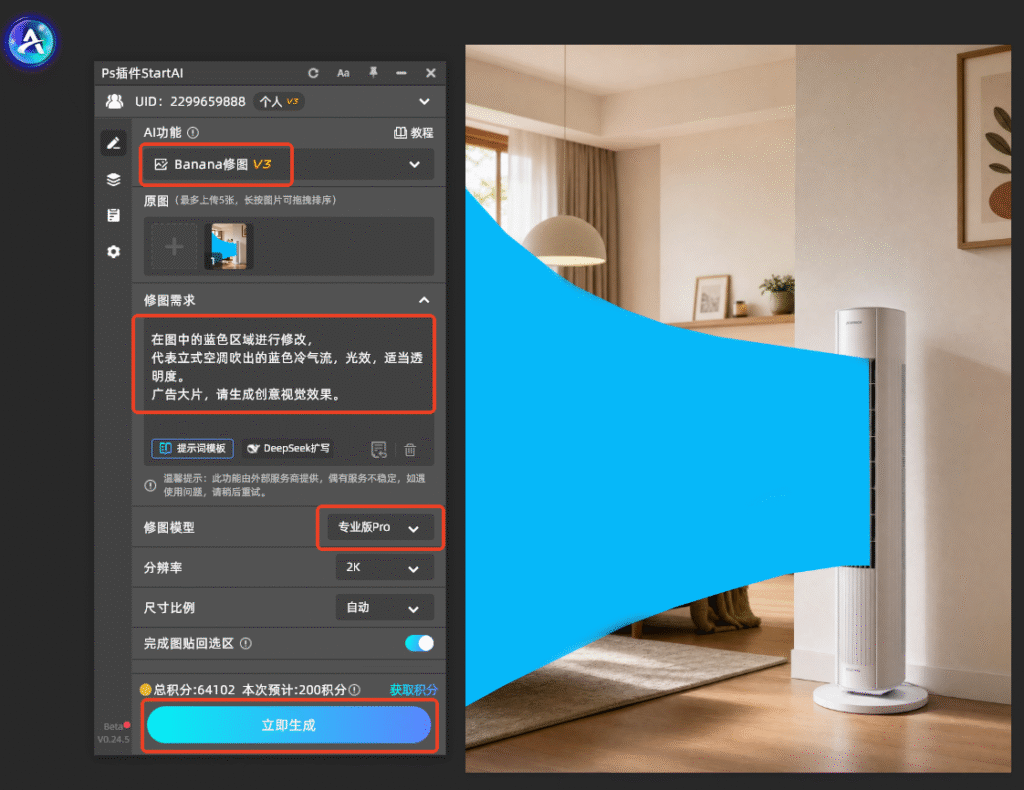Add a new source image with plus box
This screenshot has height=790, width=1024.
point(174,247)
